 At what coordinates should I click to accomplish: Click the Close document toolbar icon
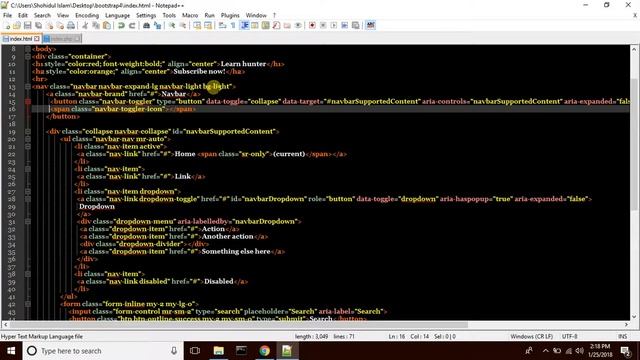click(49, 25)
